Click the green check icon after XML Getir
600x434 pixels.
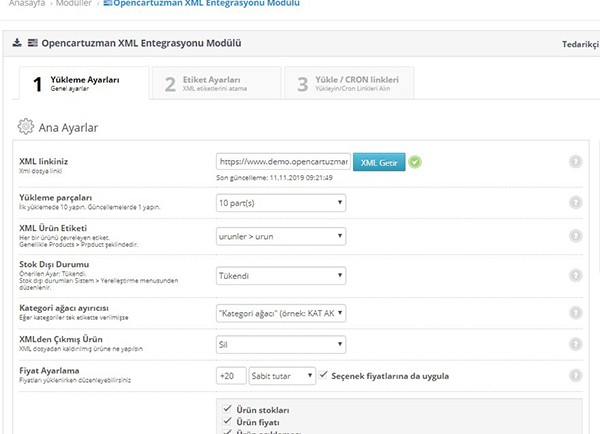coord(415,162)
